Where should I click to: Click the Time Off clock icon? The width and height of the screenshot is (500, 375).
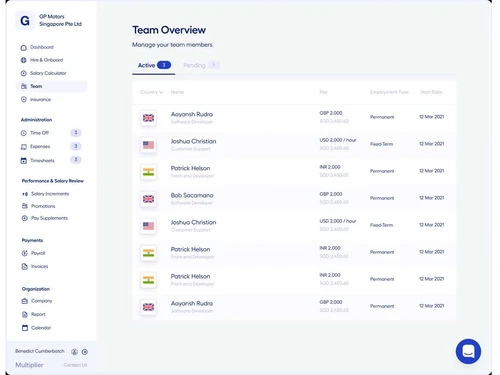click(24, 133)
